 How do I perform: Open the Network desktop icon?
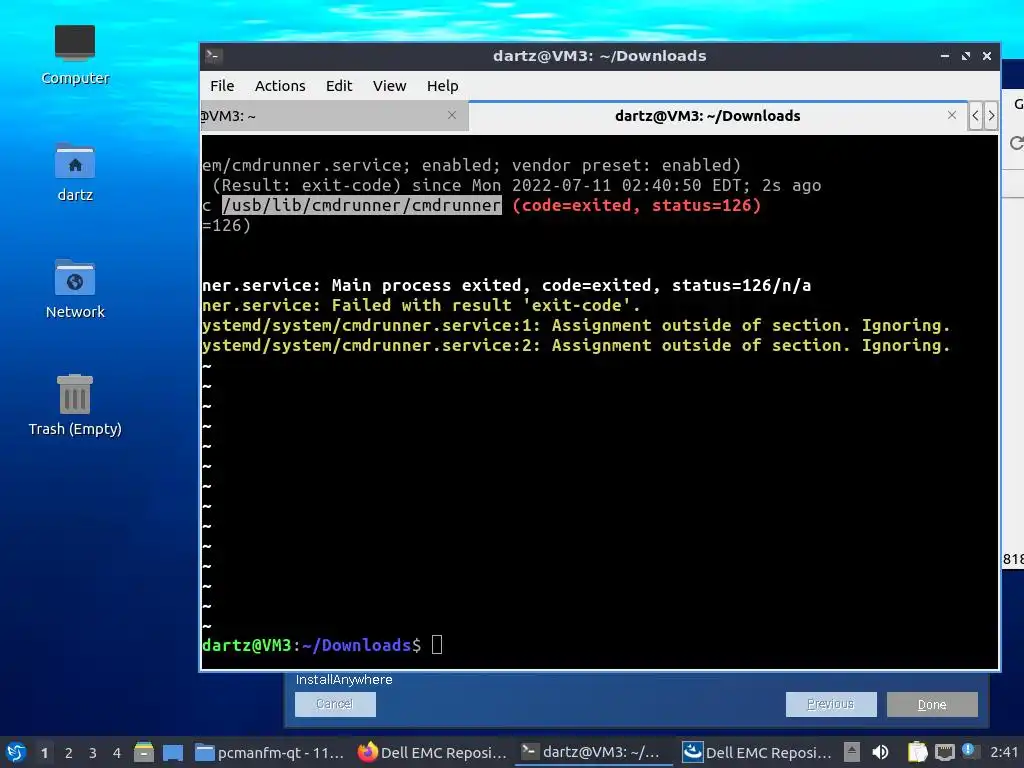tap(75, 289)
